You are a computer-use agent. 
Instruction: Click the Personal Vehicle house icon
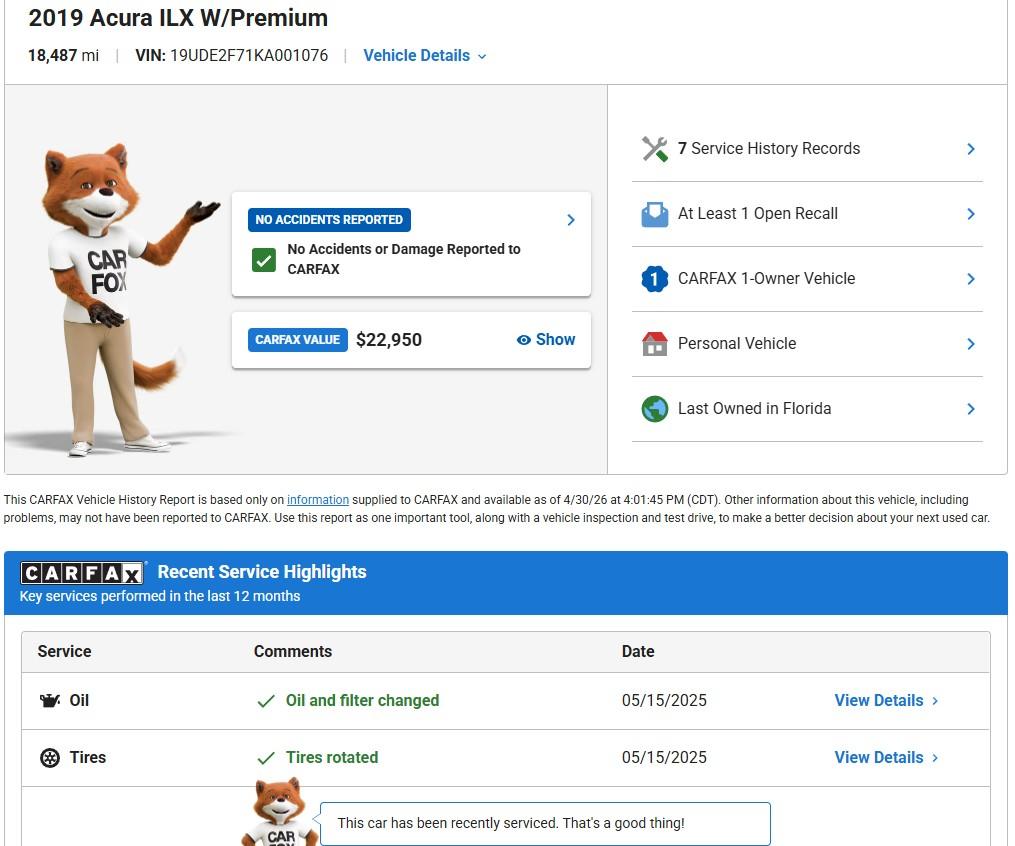pos(654,344)
